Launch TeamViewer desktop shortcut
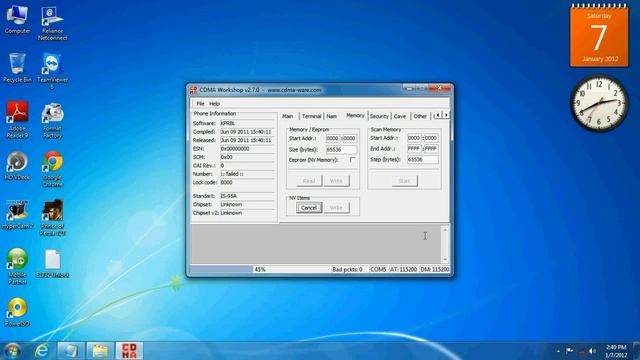Screen dimensions: 640x360 [52, 71]
